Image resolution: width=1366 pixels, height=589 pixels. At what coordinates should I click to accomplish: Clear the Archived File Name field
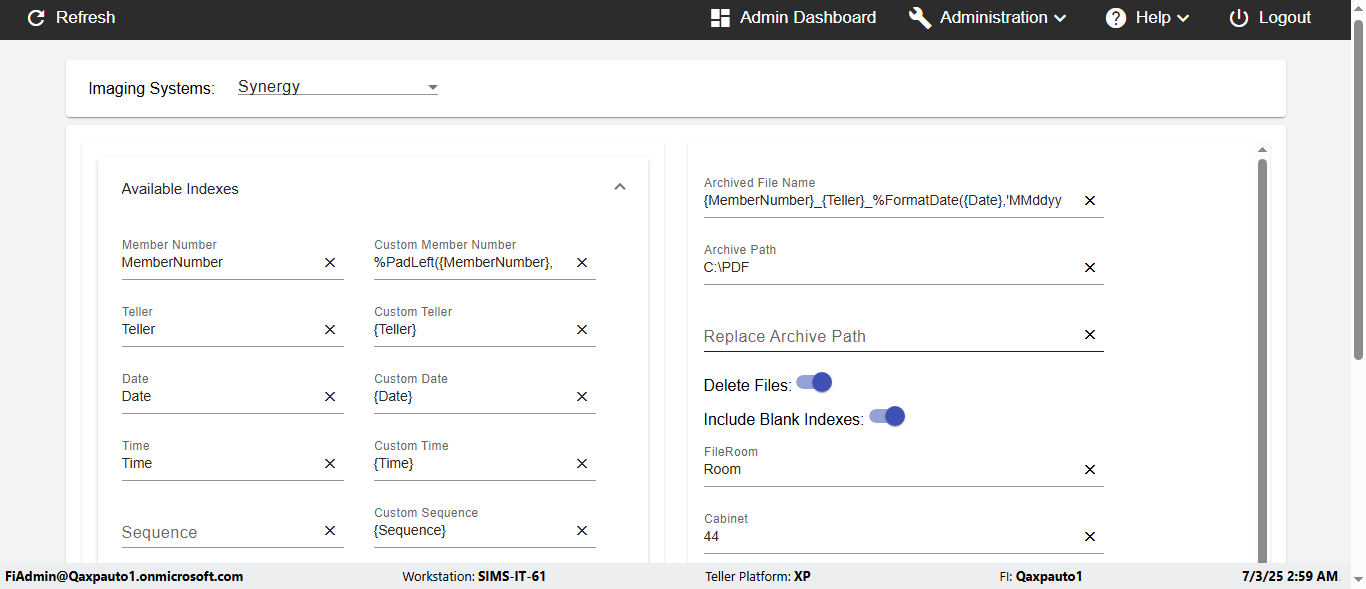1090,201
